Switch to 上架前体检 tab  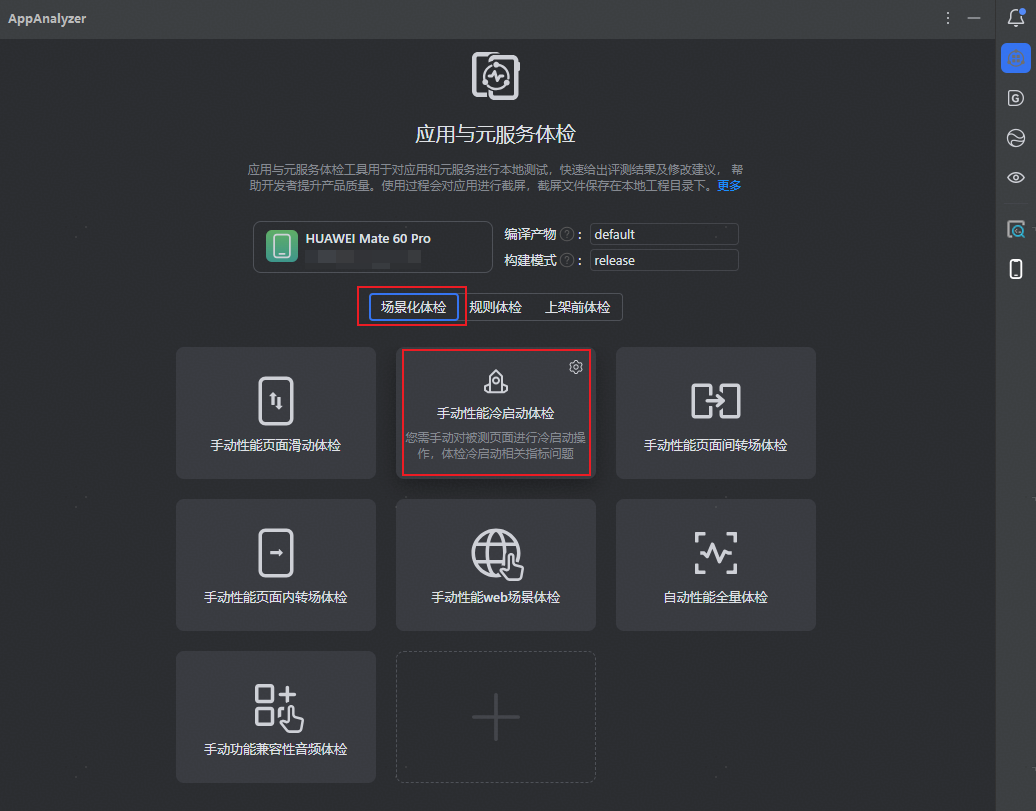pyautogui.click(x=577, y=307)
